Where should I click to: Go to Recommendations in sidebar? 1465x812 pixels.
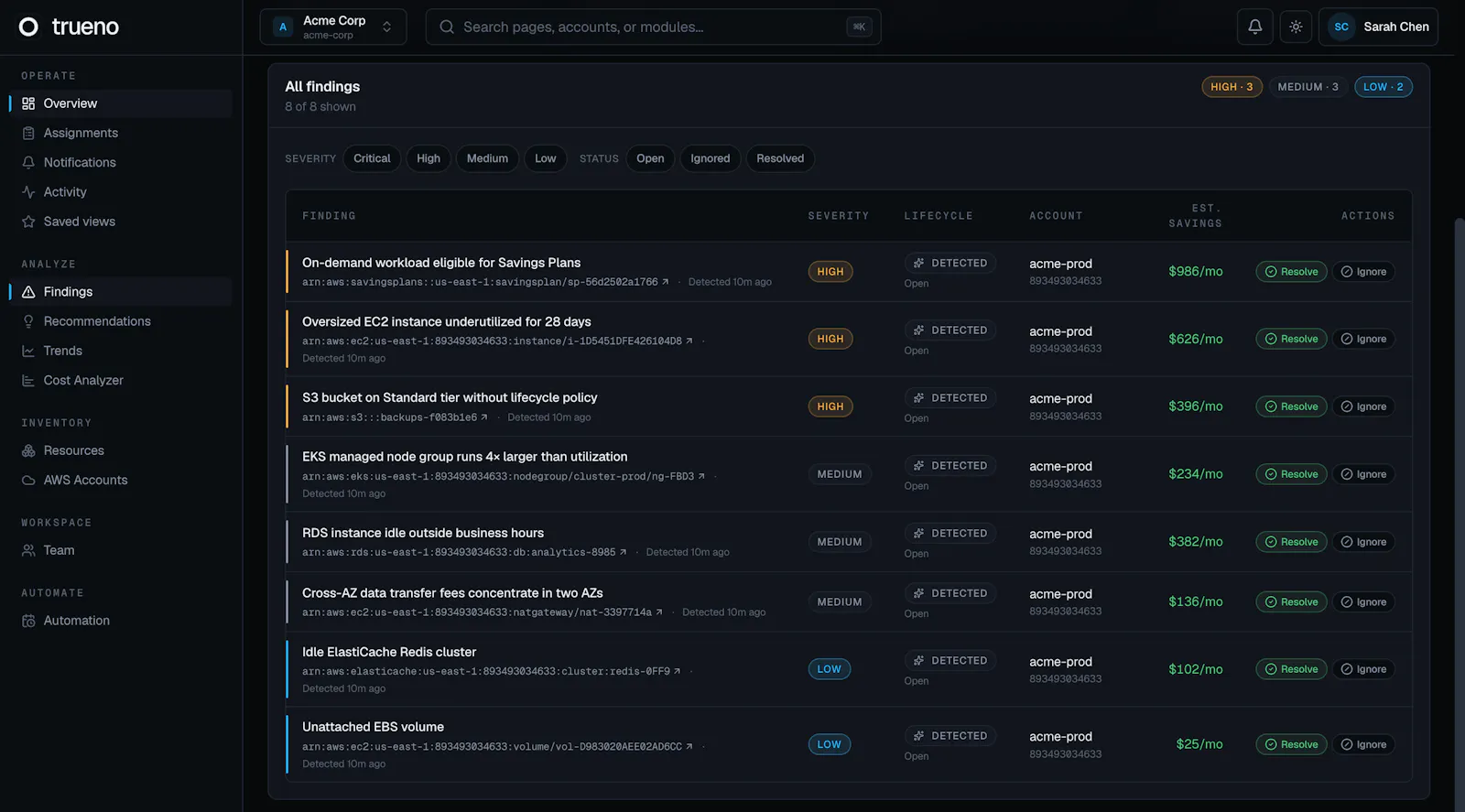pos(97,321)
